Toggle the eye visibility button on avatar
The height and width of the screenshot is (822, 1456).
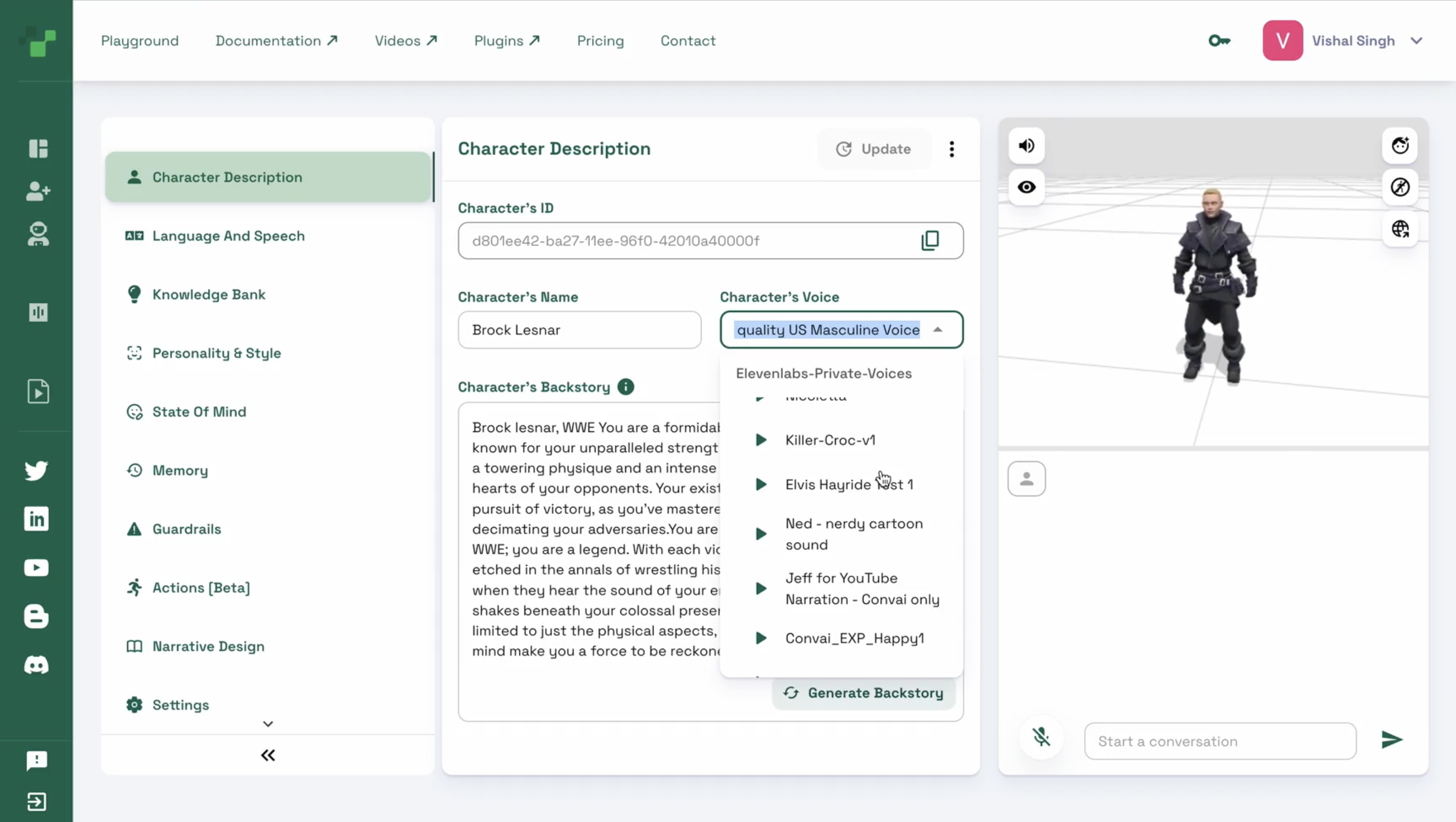[1026, 187]
